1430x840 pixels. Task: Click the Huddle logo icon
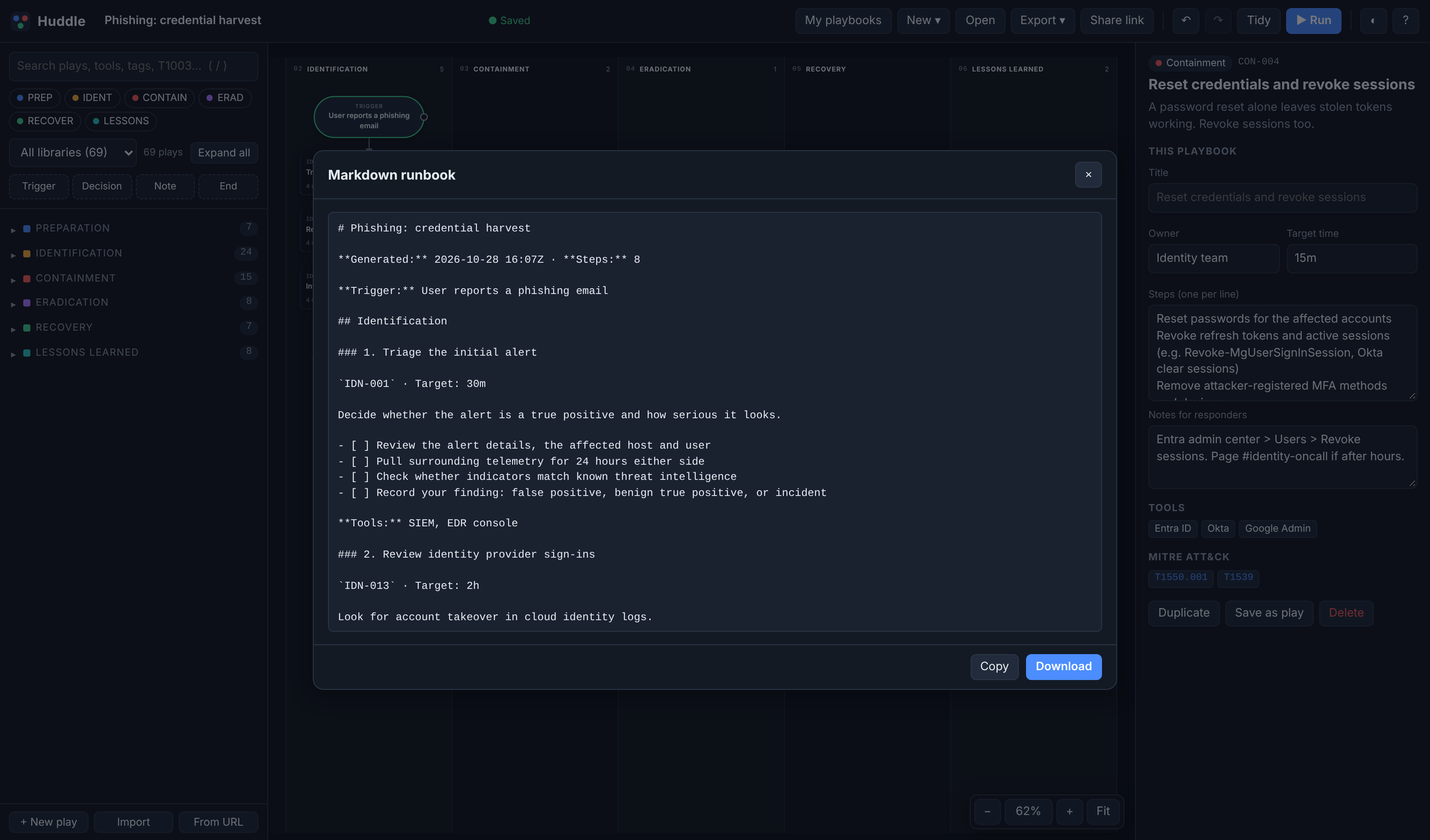pyautogui.click(x=20, y=21)
